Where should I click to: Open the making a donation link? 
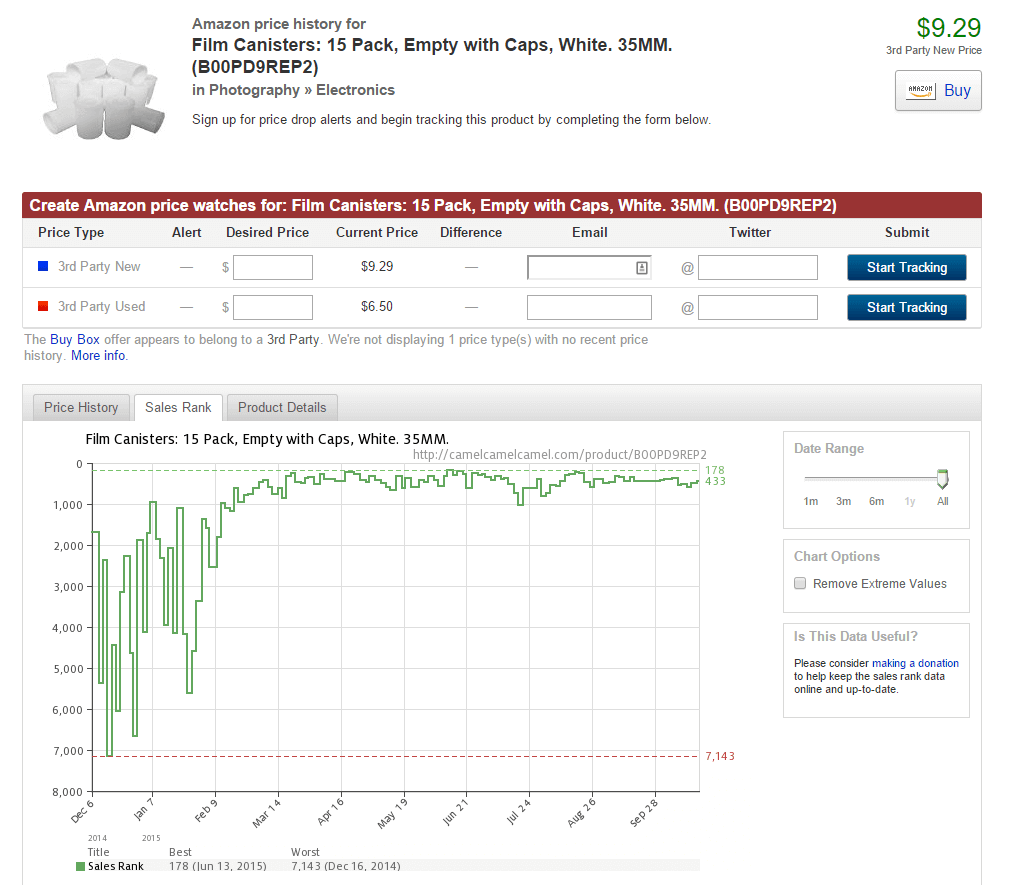point(915,663)
